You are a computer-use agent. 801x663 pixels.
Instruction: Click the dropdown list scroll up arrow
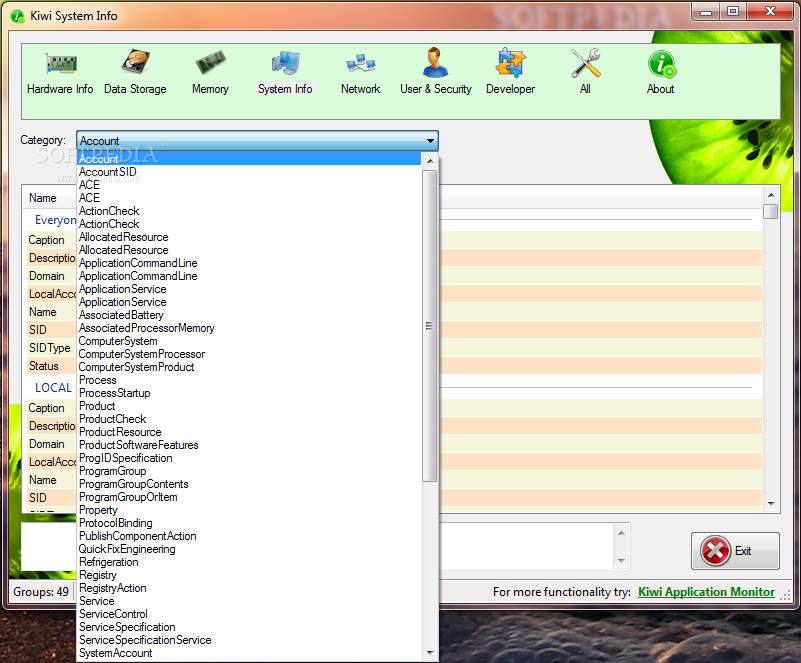[x=430, y=161]
